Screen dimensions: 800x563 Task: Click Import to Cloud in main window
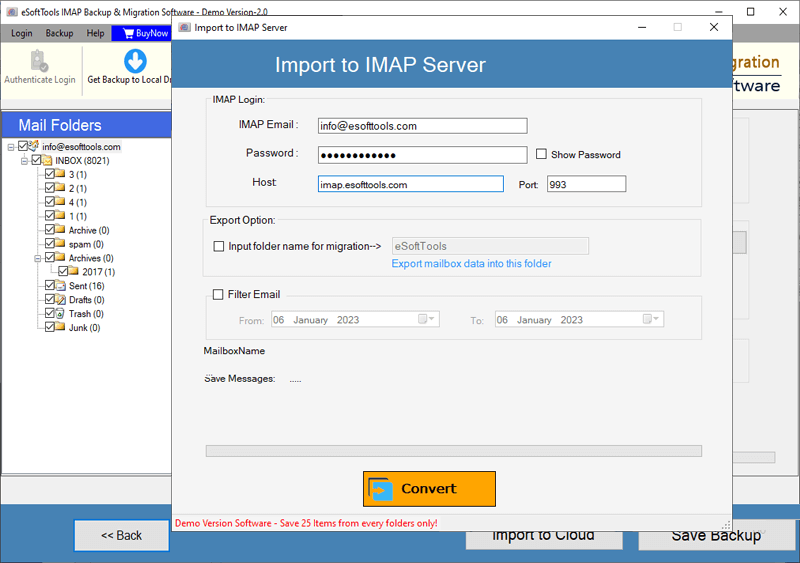coord(544,539)
